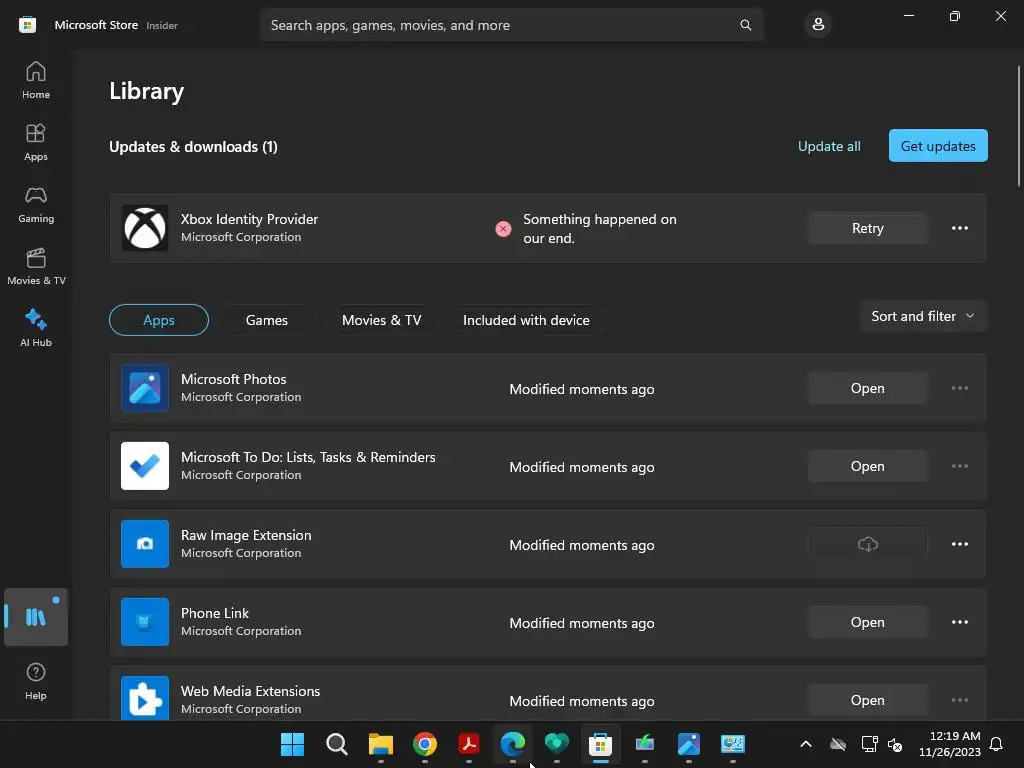Click the Microsoft Photos title text
This screenshot has height=768, width=1024.
pos(234,379)
